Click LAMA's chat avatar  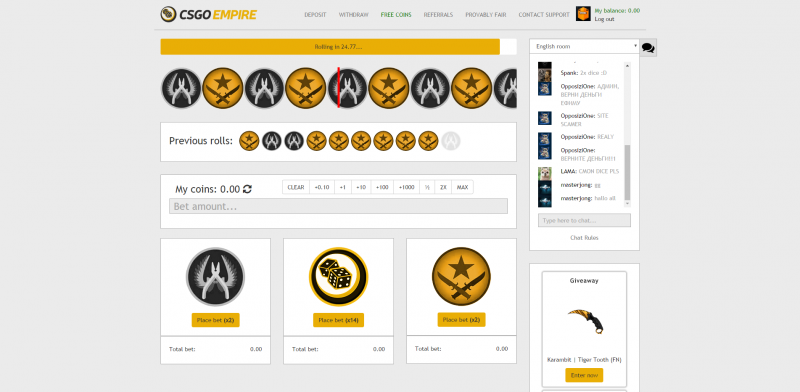(x=544, y=174)
